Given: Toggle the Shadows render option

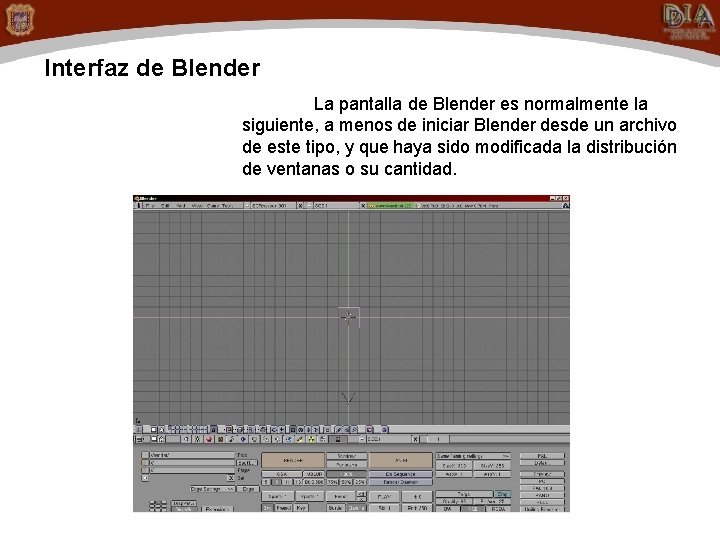Looking at the screenshot, I should (x=347, y=456).
